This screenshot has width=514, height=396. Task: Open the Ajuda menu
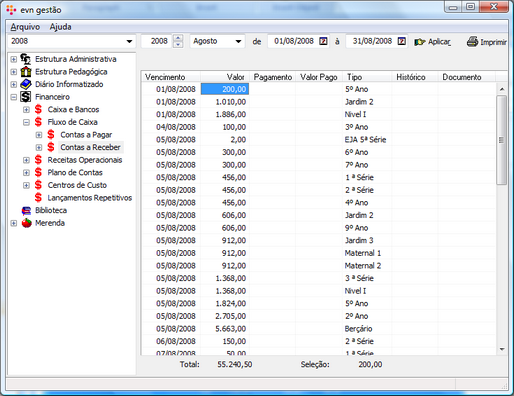[x=60, y=27]
